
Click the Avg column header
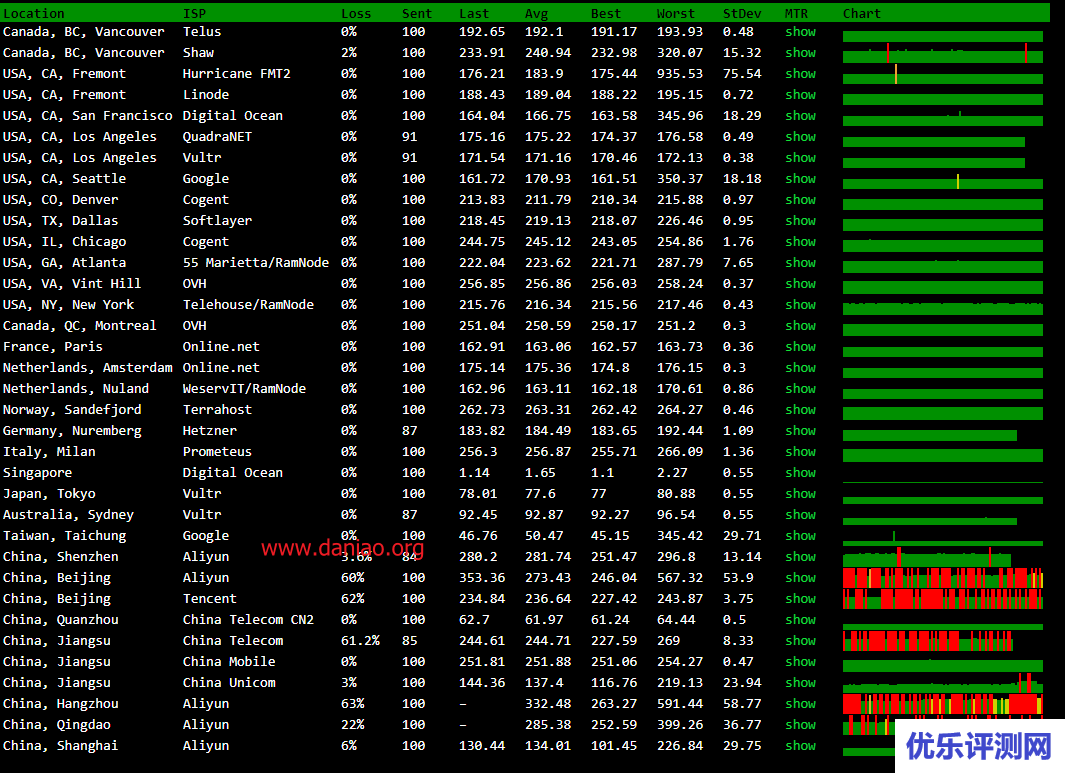tap(536, 14)
